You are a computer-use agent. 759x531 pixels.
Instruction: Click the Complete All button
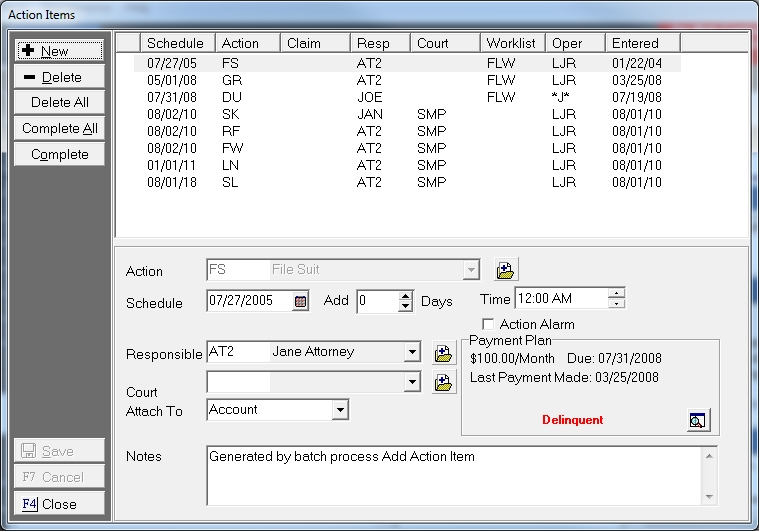59,129
